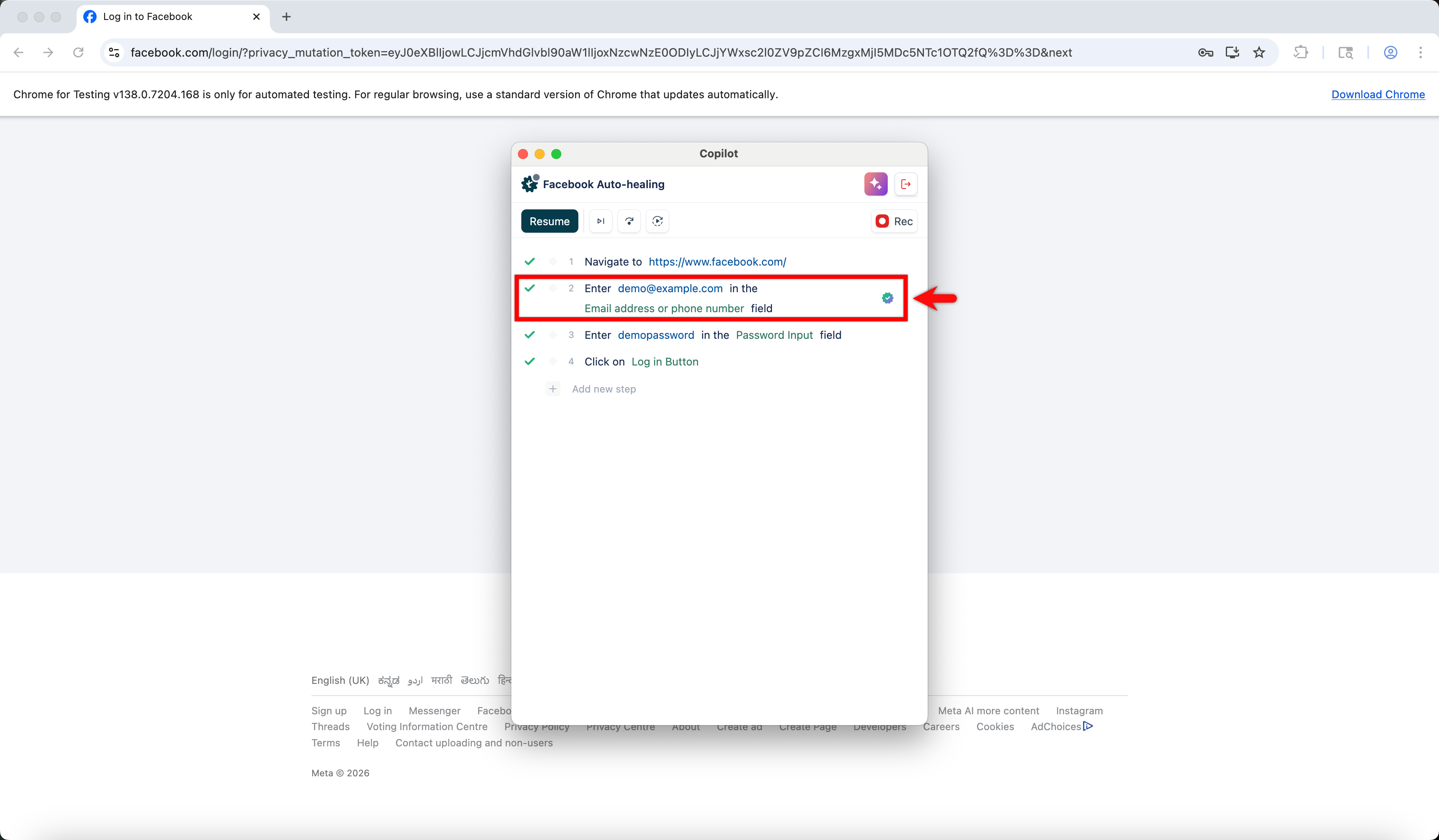Click the plus icon to add step
The image size is (1439, 840).
point(552,389)
